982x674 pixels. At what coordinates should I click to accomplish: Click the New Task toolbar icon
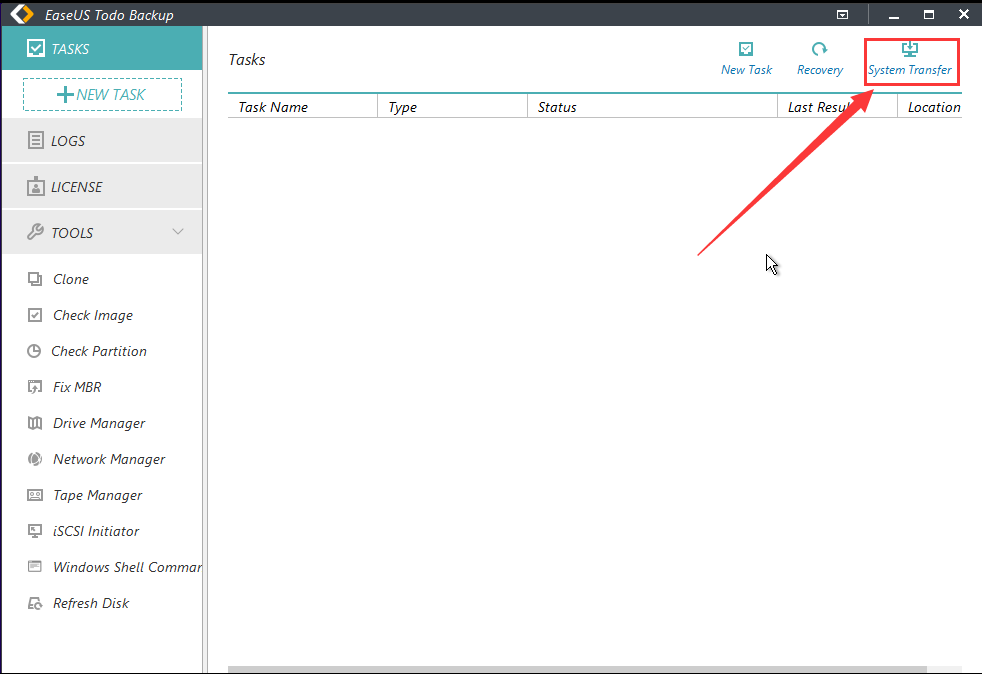tap(746, 49)
